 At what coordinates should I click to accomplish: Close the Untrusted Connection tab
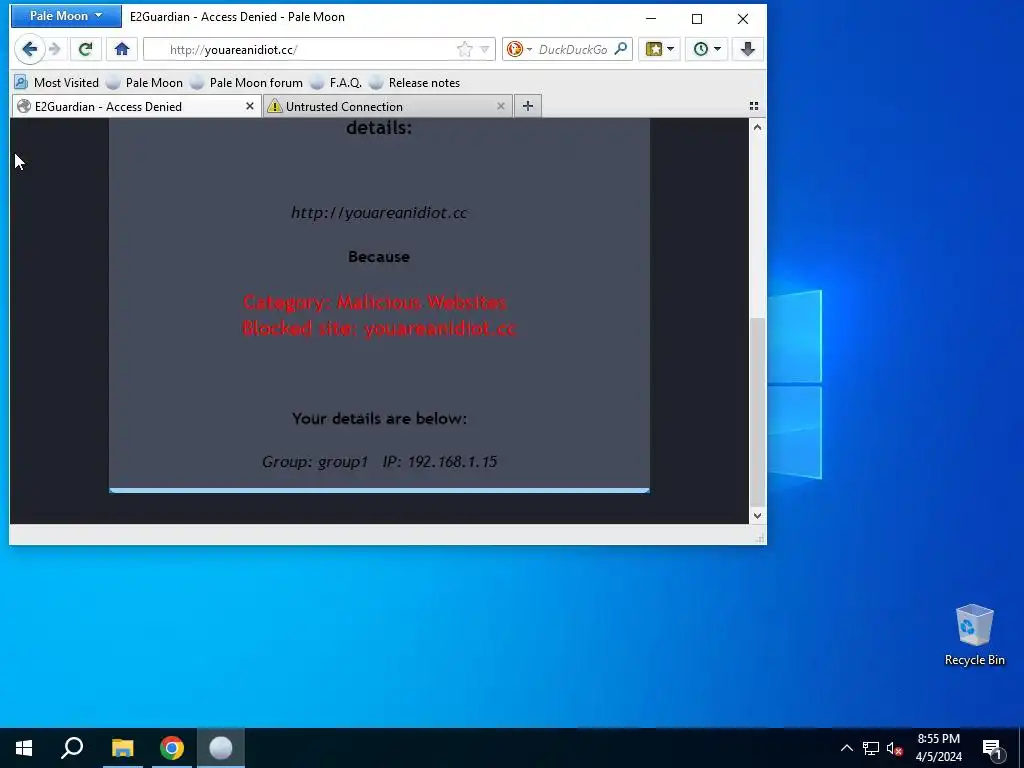(x=501, y=106)
